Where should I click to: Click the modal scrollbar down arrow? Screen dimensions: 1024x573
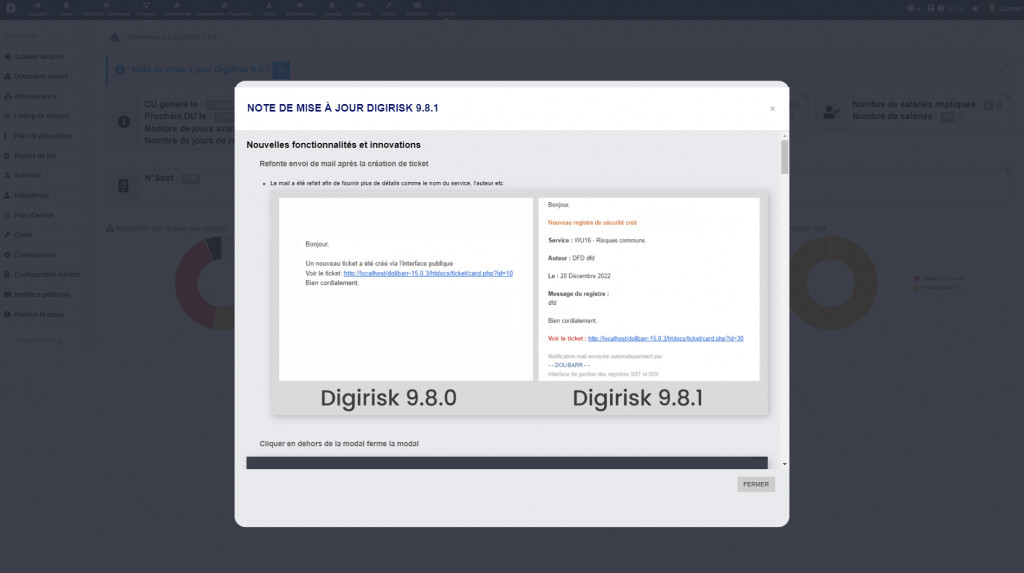(784, 464)
